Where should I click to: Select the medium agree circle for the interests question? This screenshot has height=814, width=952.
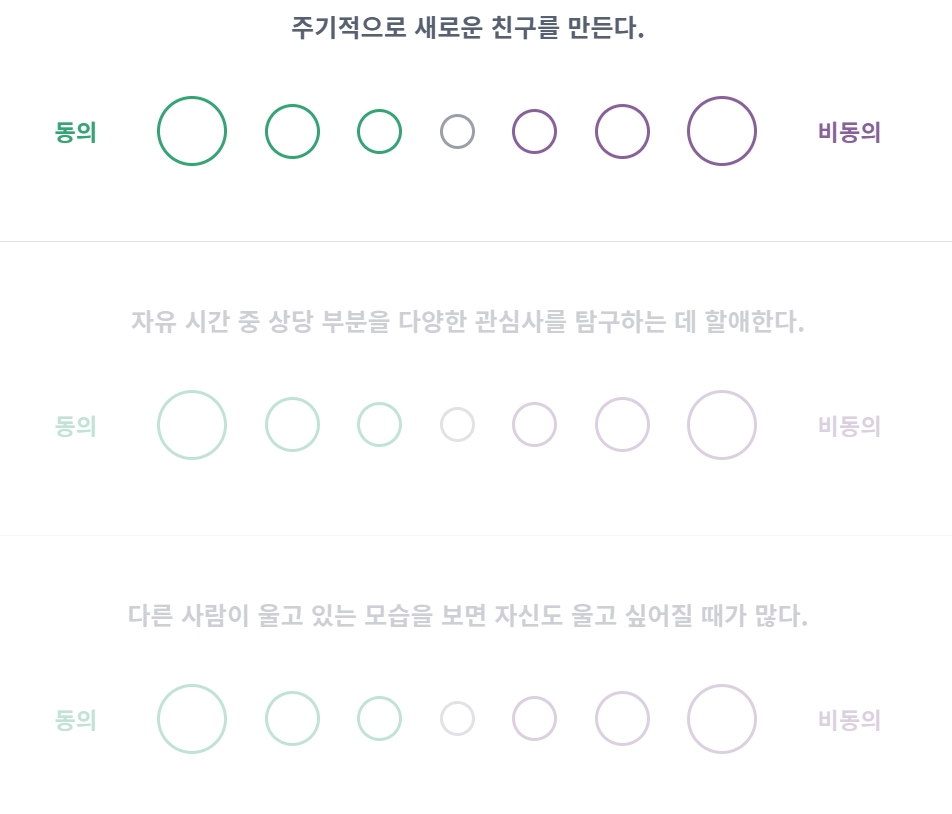292,424
